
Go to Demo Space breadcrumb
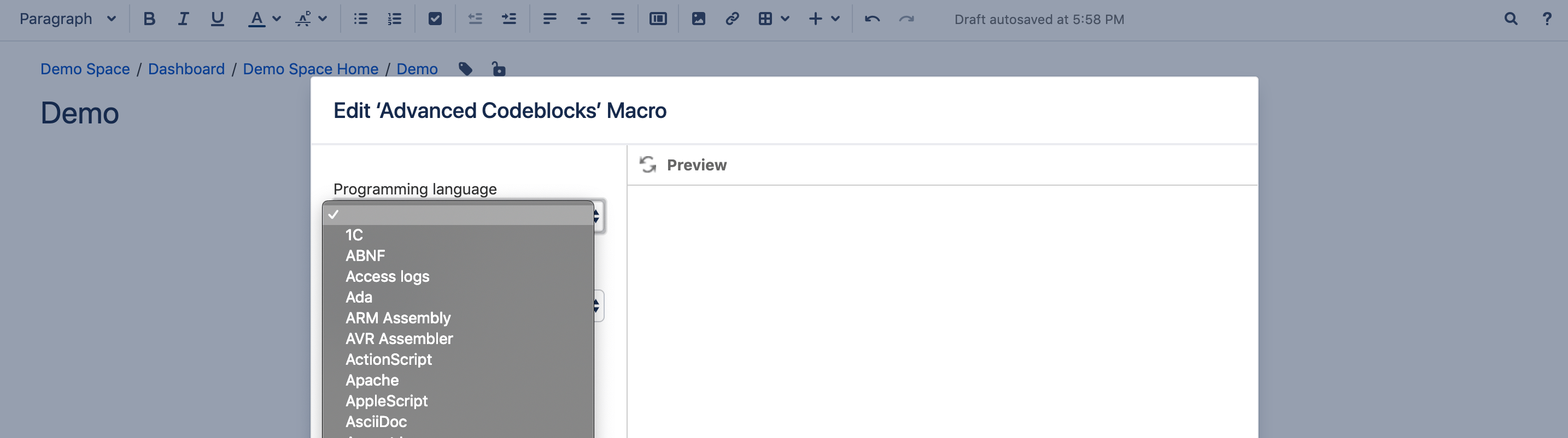click(x=85, y=69)
